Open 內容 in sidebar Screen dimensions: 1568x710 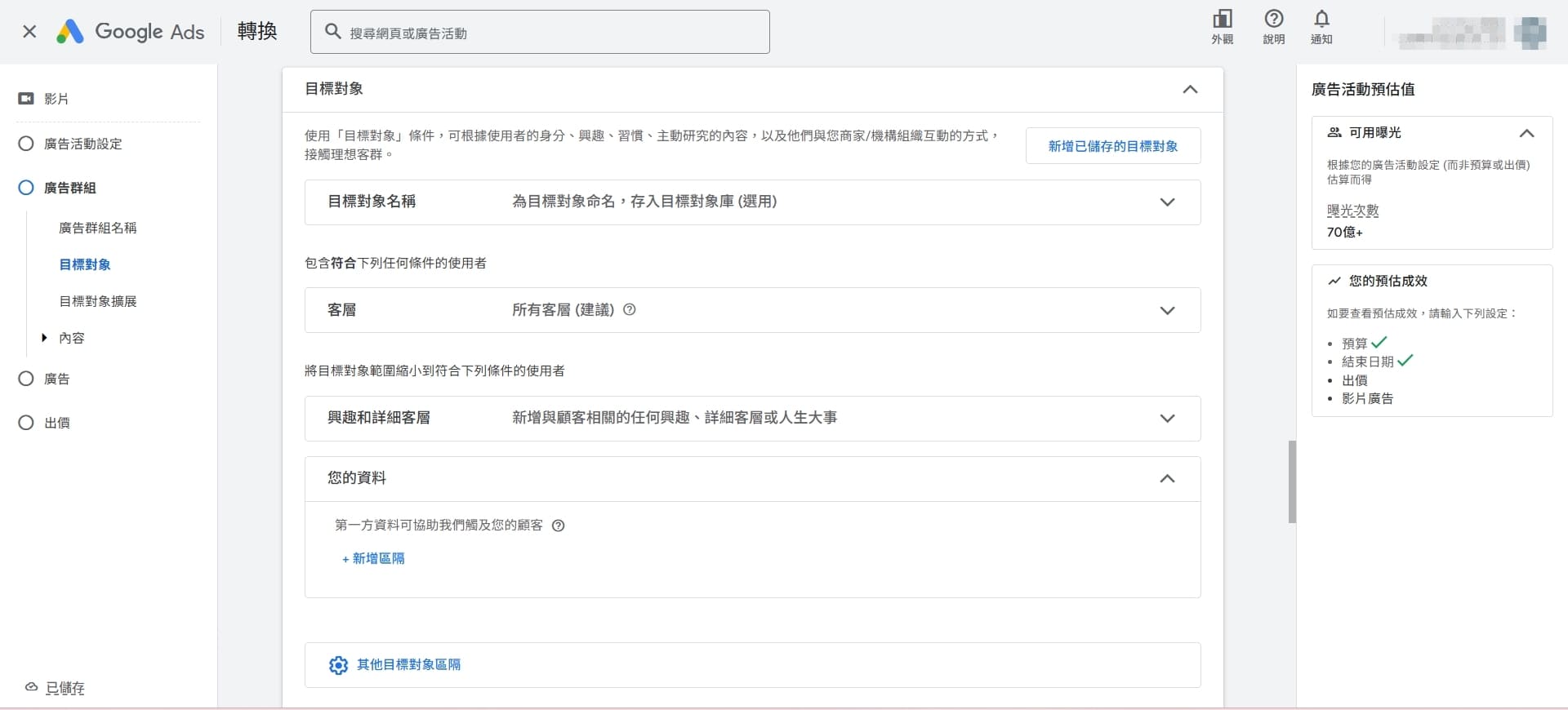click(72, 338)
